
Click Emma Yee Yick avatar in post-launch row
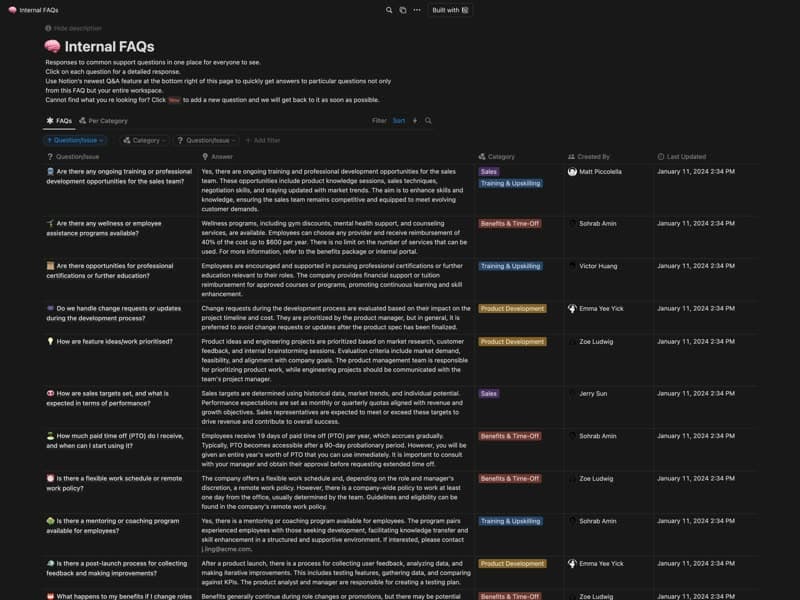[572, 564]
